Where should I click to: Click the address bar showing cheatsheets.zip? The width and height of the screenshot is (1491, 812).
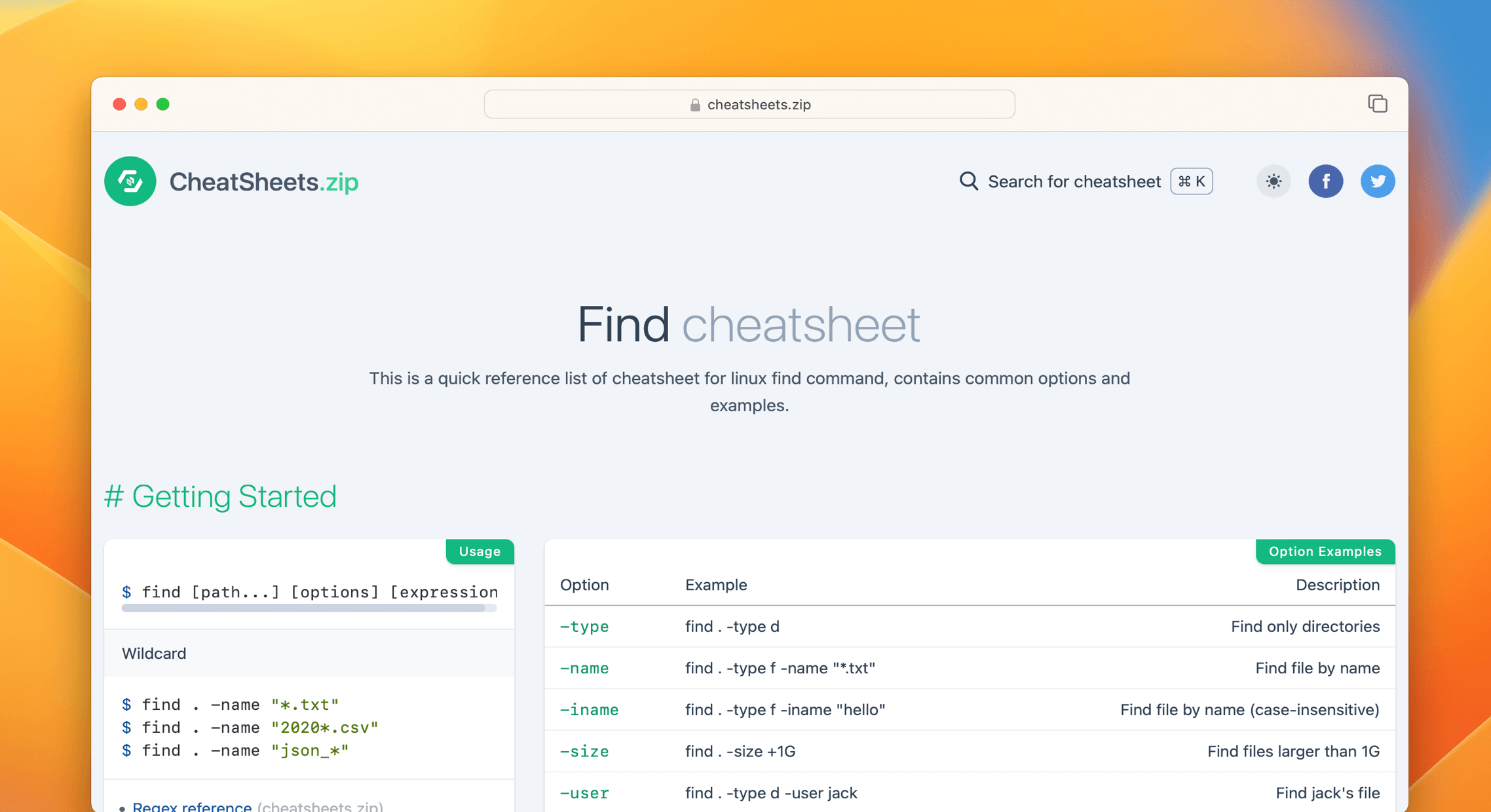click(749, 104)
